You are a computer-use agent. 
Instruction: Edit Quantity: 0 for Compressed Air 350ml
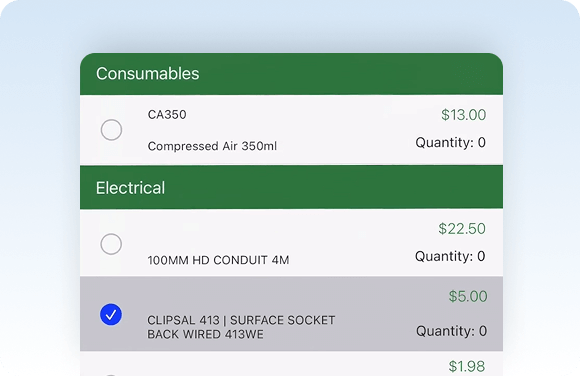451,142
